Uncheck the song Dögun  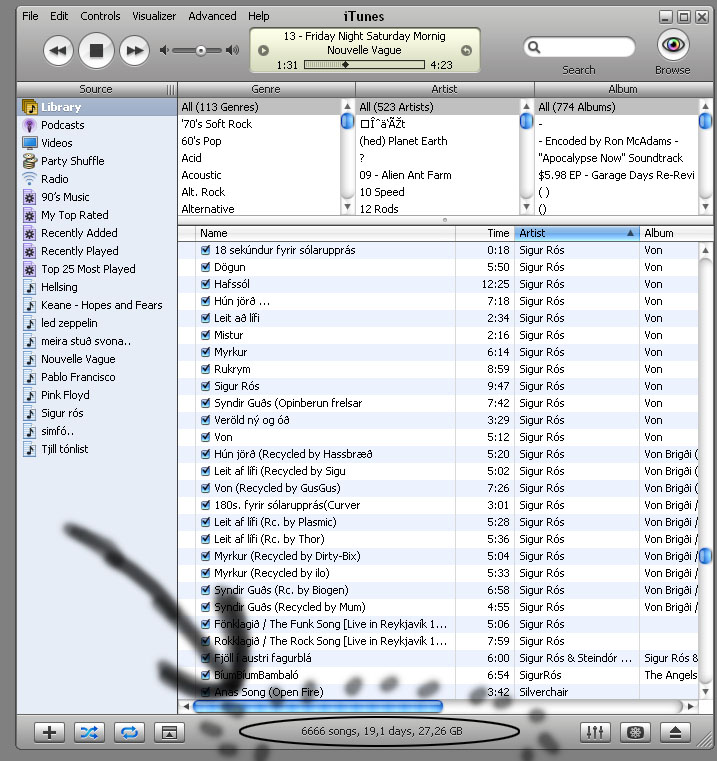point(205,267)
